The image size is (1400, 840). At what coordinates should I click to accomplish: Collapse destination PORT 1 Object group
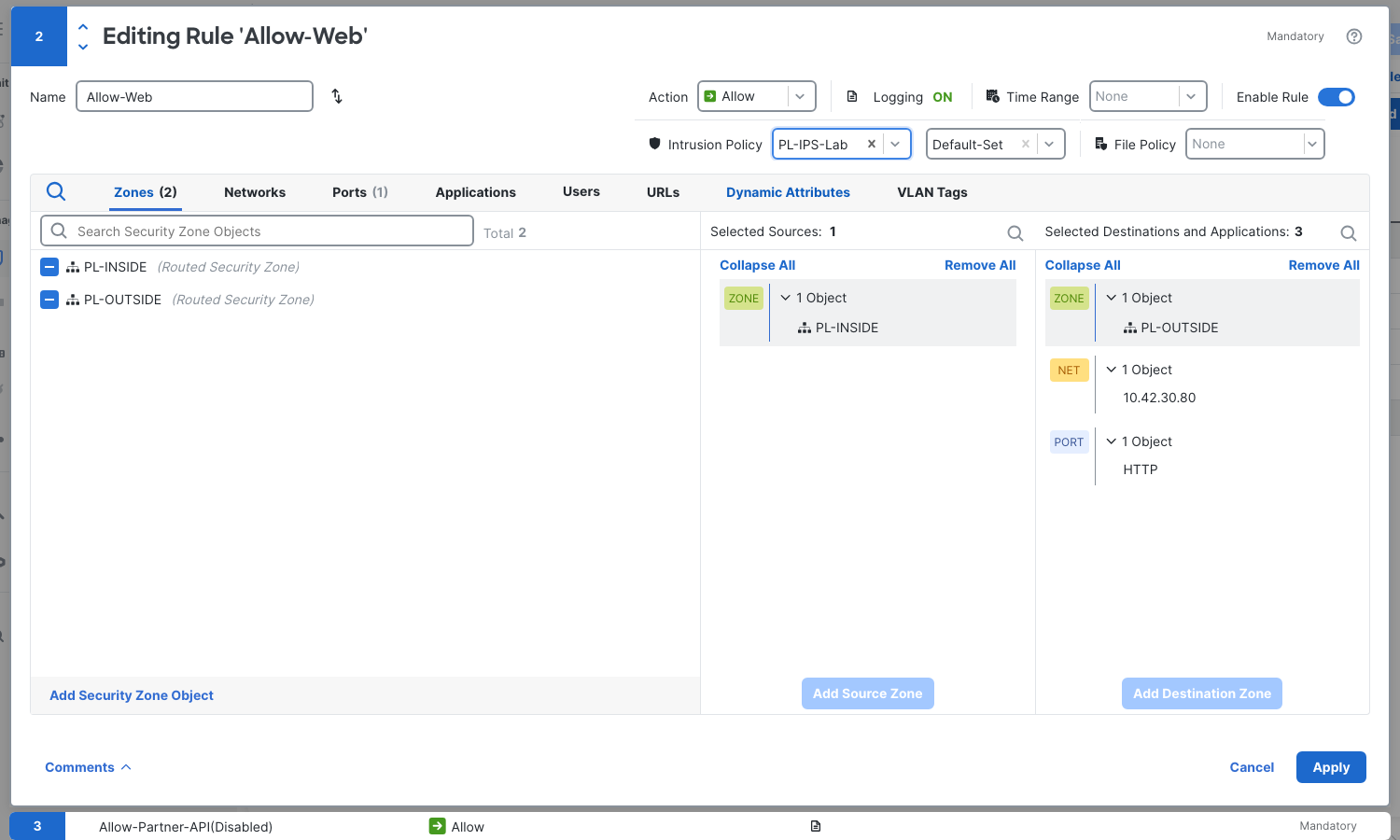1112,441
